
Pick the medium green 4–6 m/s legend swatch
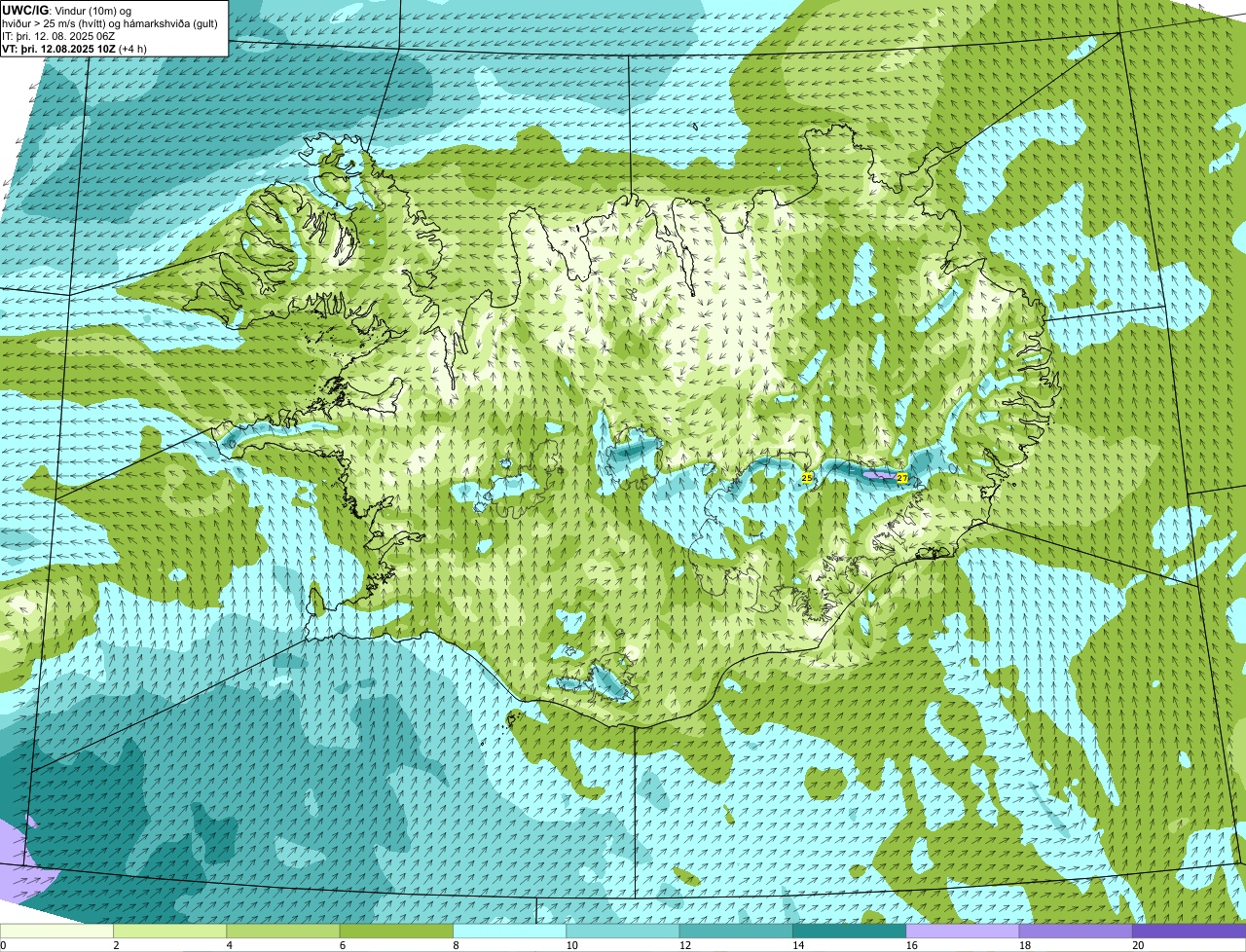[283, 931]
